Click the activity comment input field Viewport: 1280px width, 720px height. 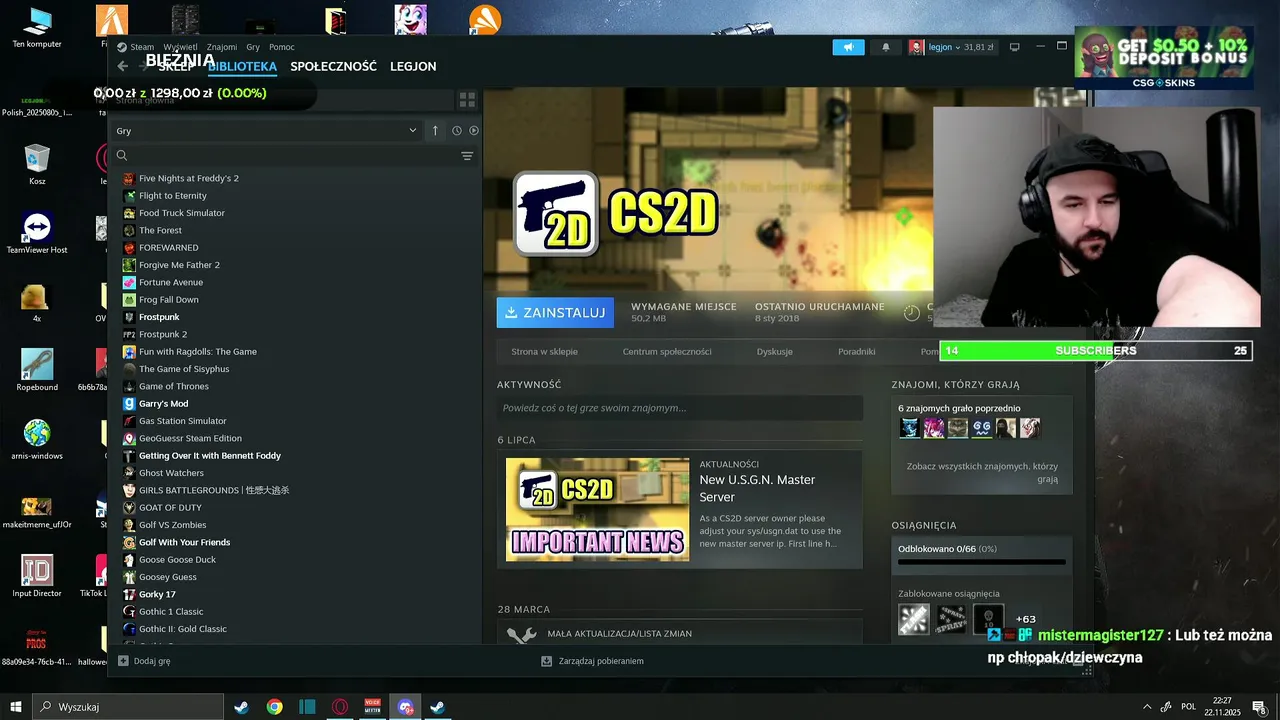point(680,408)
